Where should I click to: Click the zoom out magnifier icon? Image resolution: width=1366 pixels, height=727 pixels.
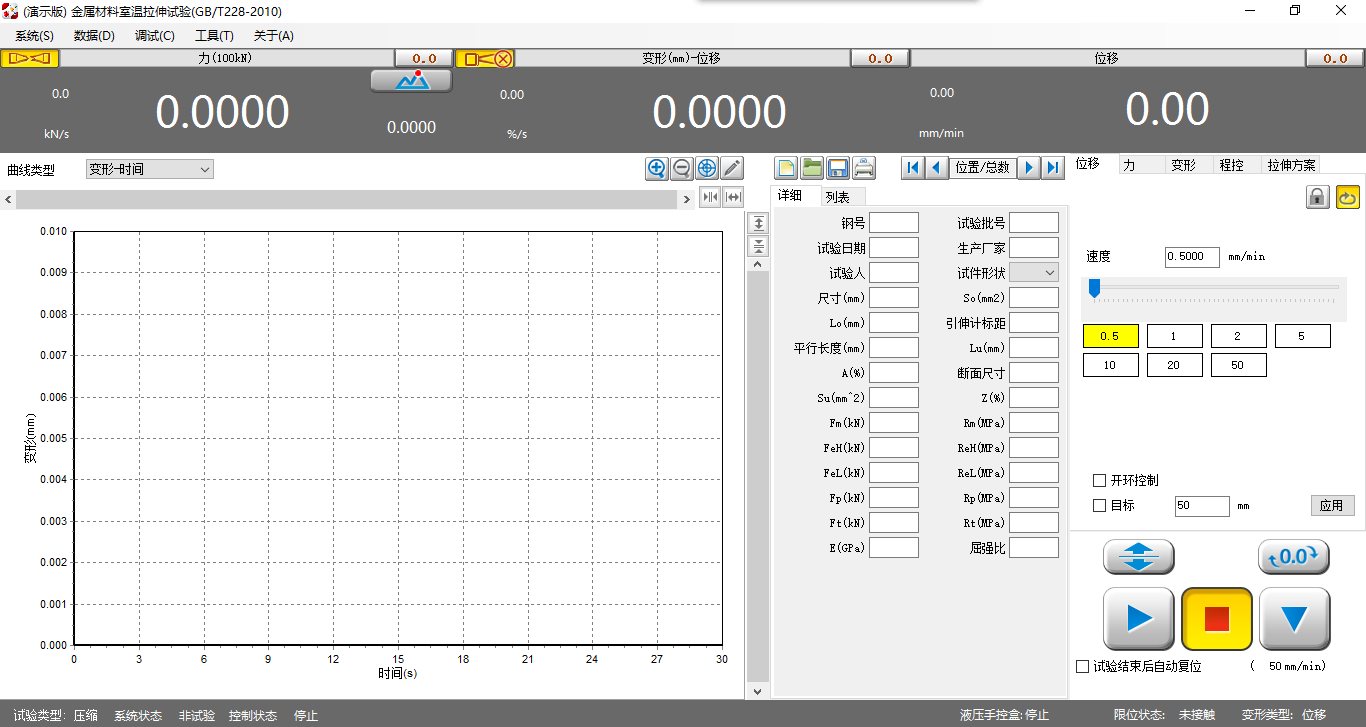[x=682, y=168]
